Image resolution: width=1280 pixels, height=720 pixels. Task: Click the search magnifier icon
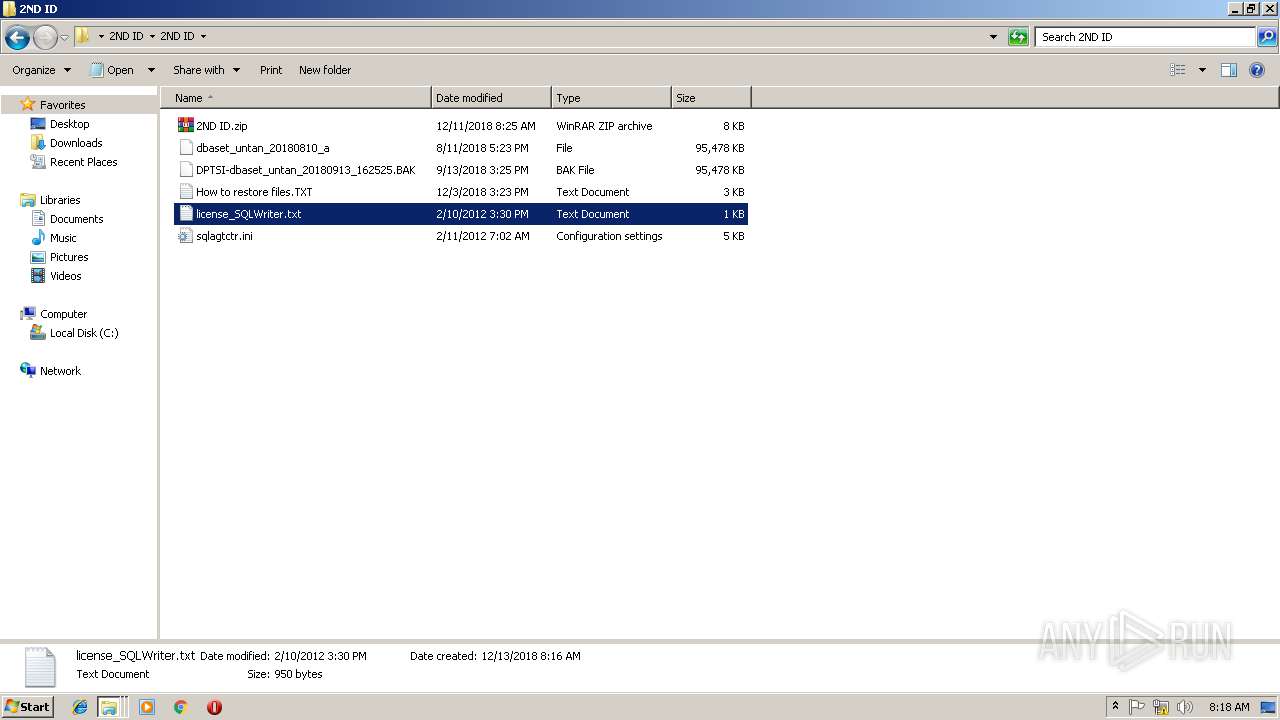point(1267,37)
